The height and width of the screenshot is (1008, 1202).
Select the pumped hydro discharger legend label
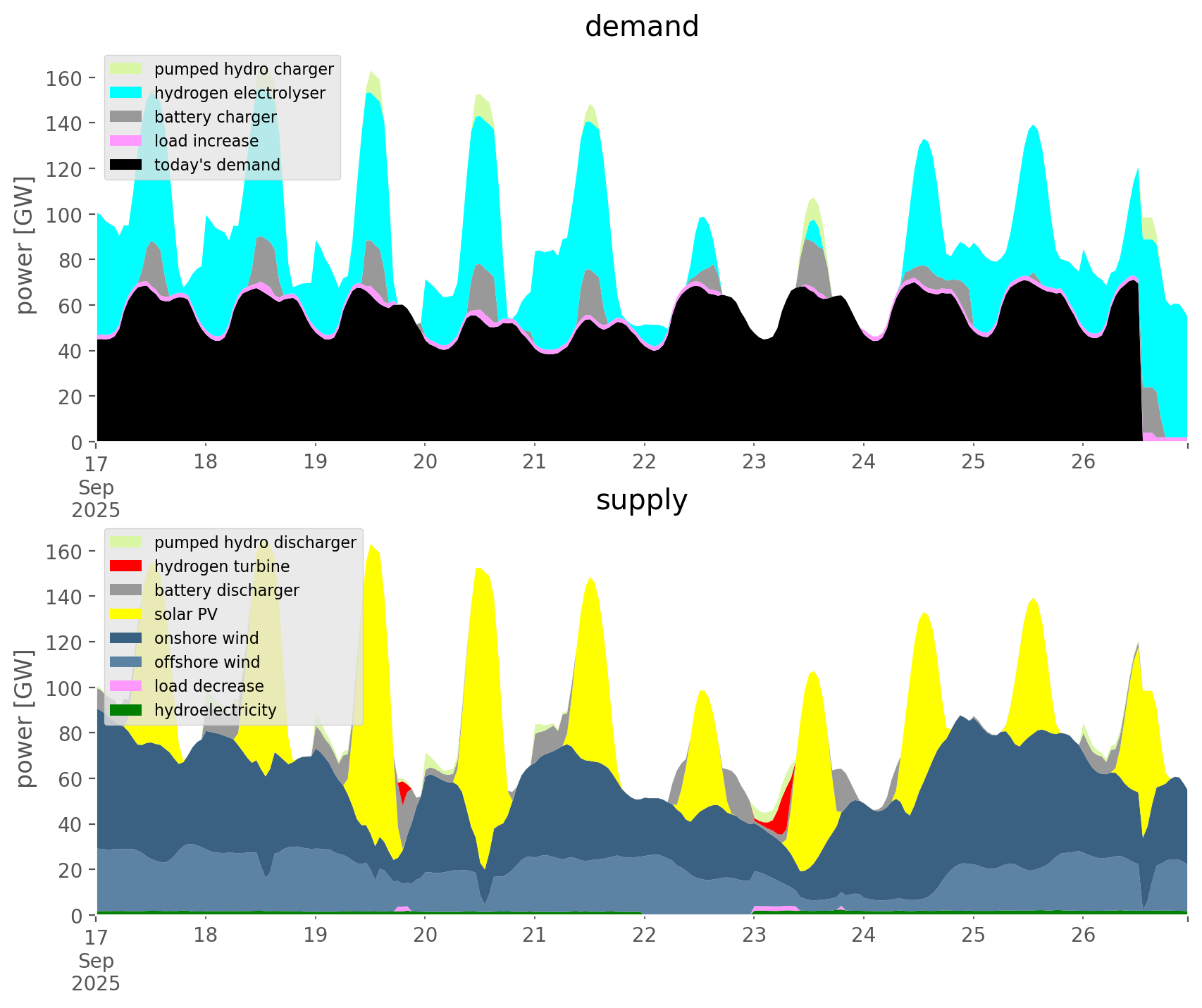[255, 542]
